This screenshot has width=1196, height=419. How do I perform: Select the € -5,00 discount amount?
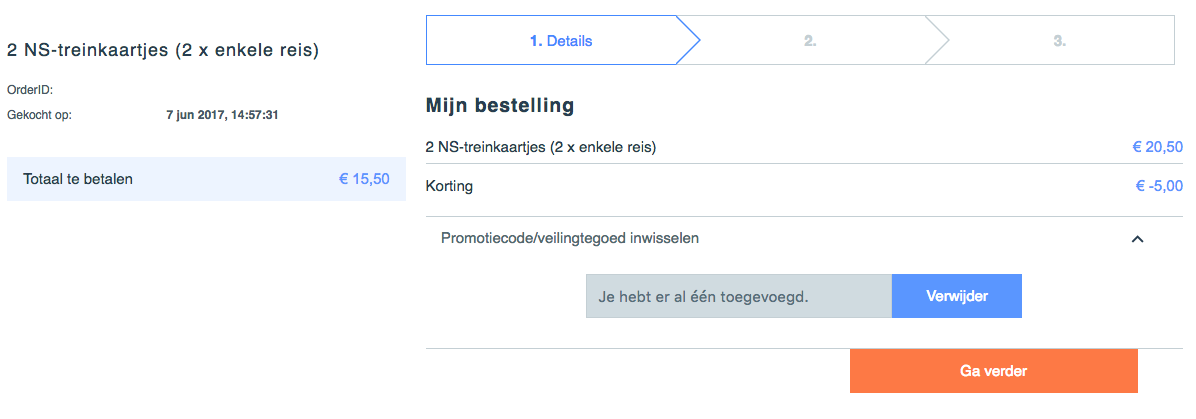(1159, 186)
